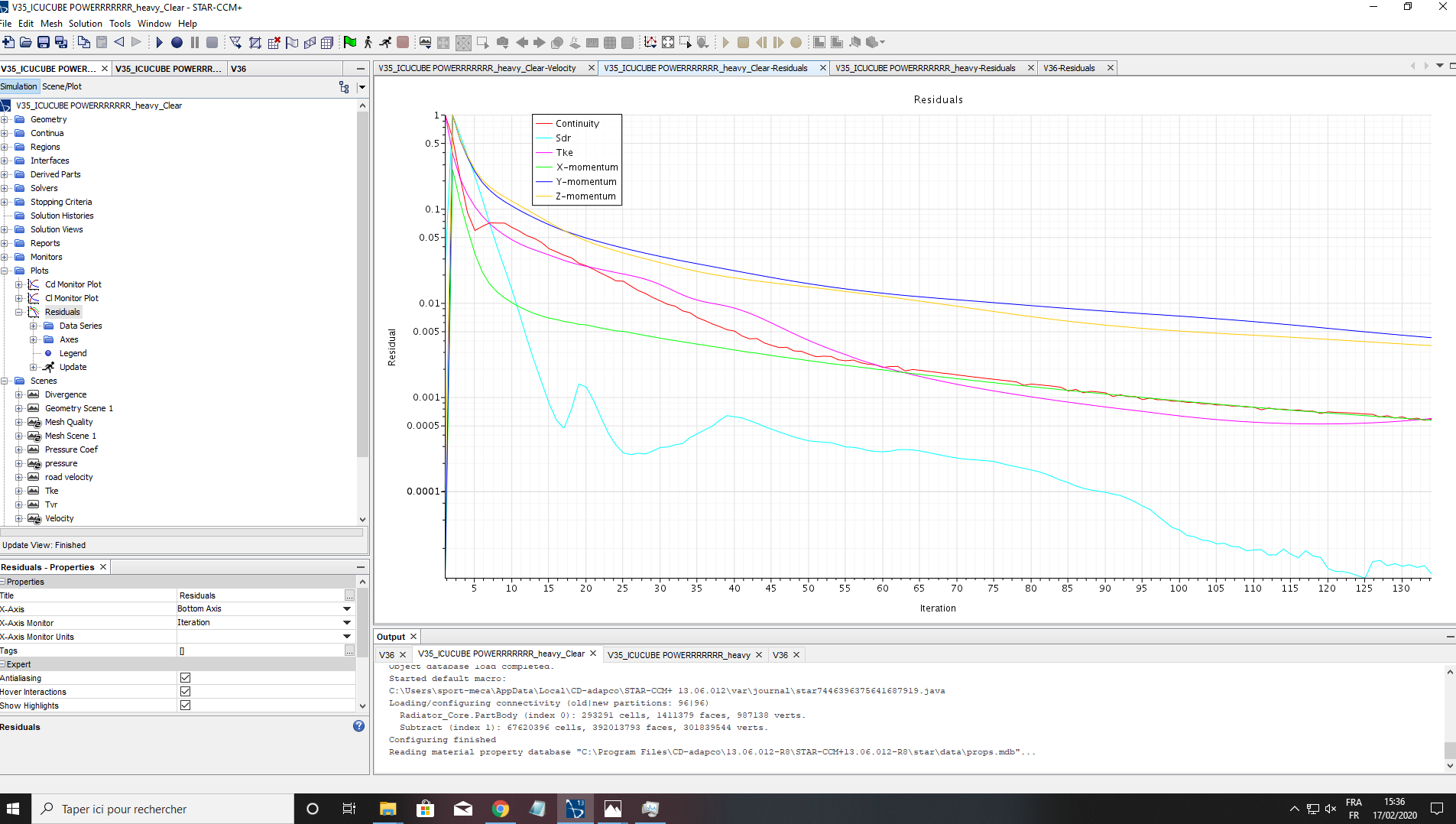Image resolution: width=1456 pixels, height=824 pixels.
Task: Click the Save simulation disk icon
Action: [x=44, y=43]
